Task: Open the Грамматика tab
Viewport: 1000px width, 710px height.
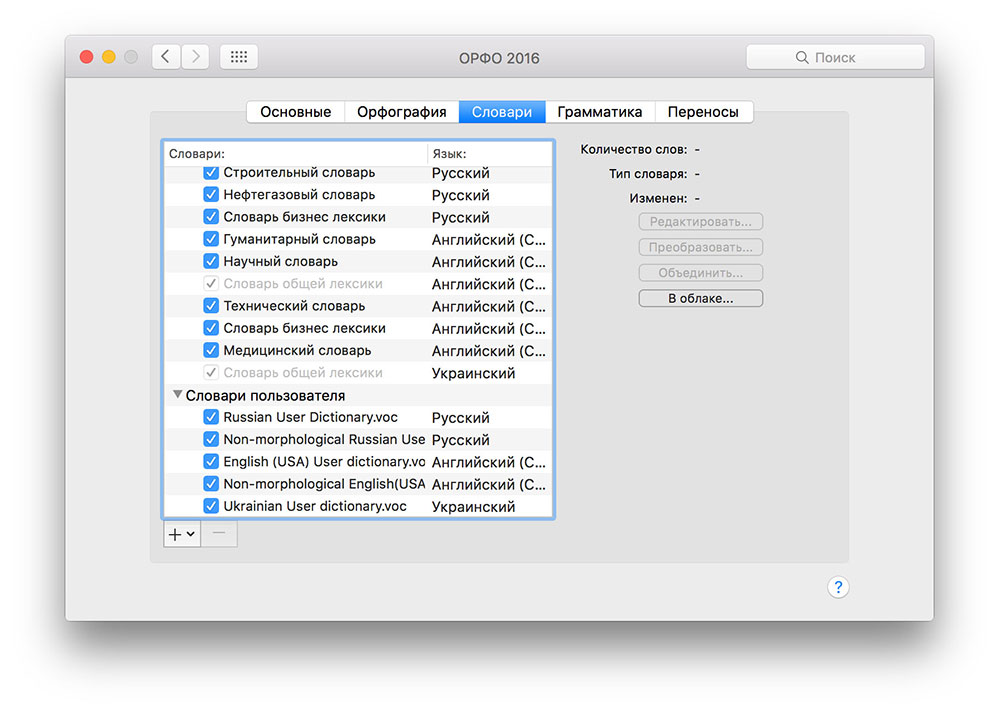Action: (599, 112)
